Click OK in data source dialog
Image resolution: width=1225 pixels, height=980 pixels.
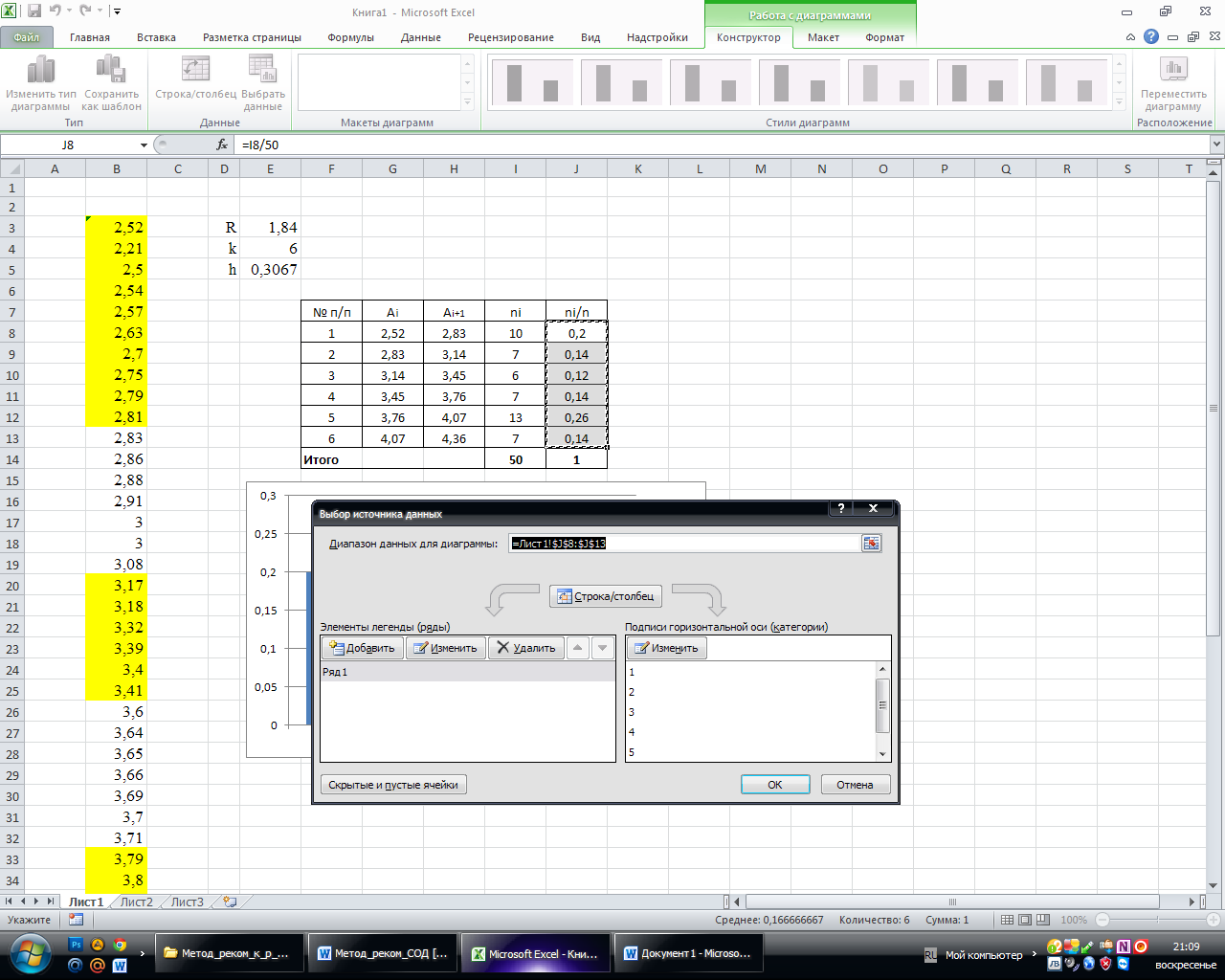pyautogui.click(x=775, y=785)
